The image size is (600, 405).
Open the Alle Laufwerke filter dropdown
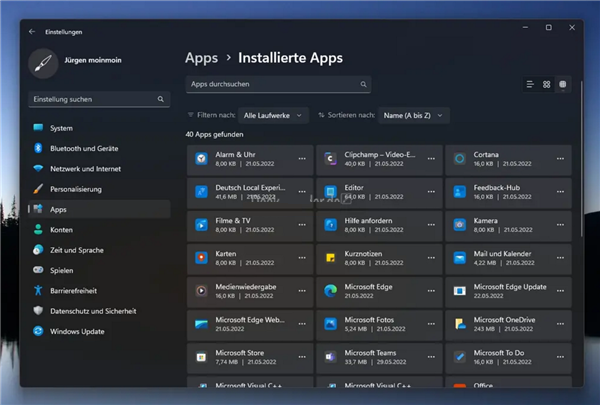[275, 116]
